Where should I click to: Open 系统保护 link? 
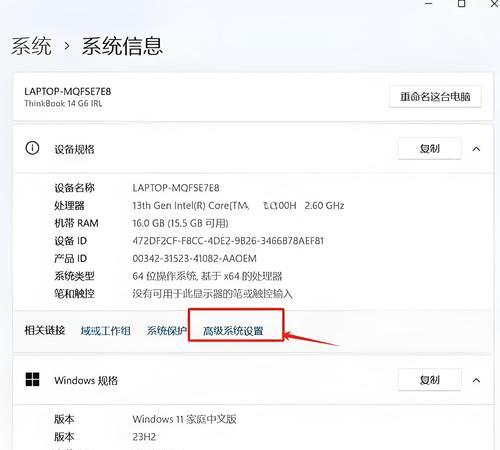tap(167, 331)
